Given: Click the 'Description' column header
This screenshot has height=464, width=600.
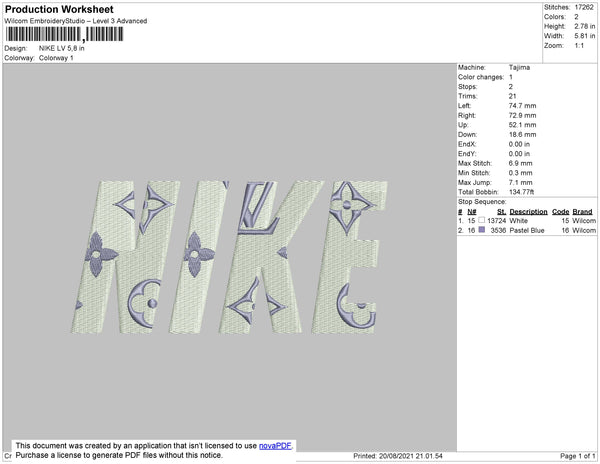Looking at the screenshot, I should point(528,212).
